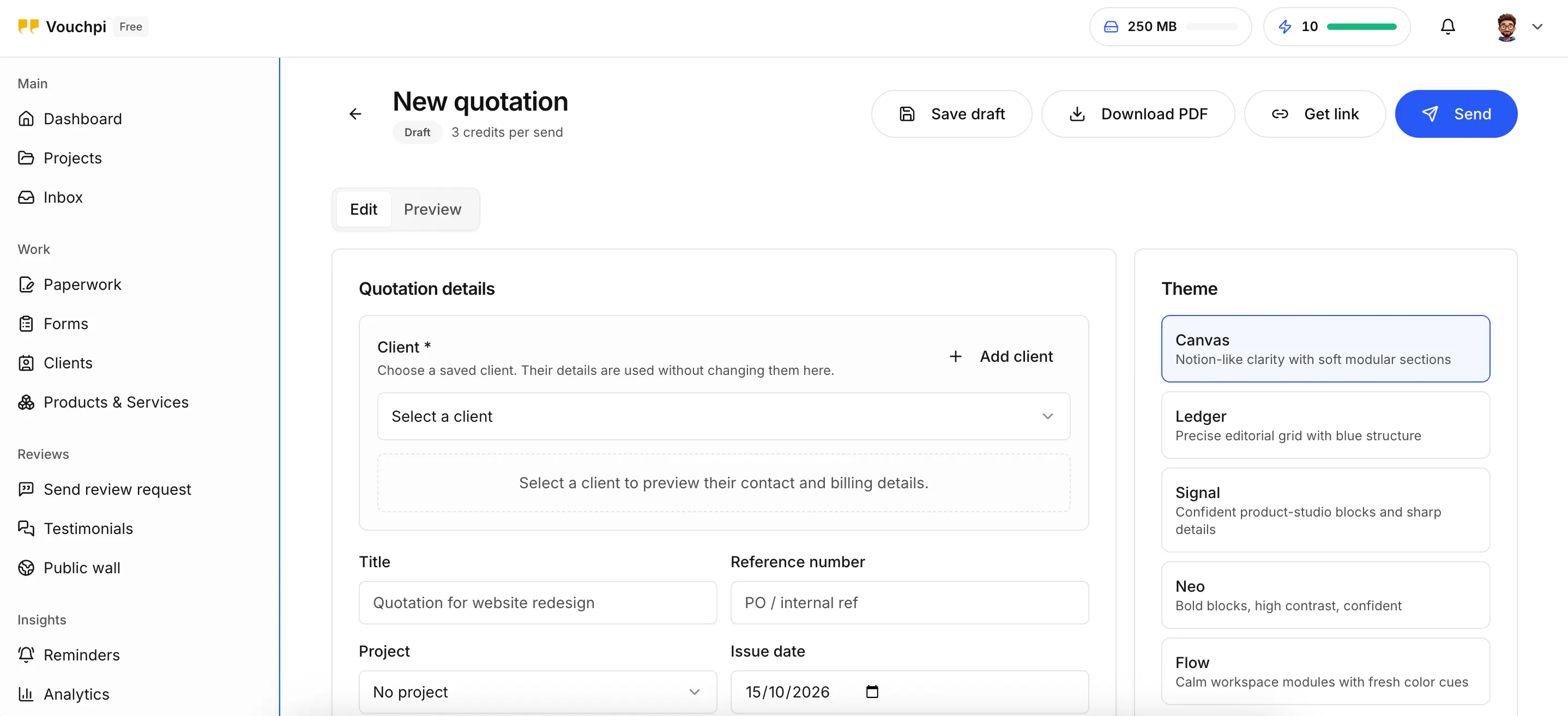The width and height of the screenshot is (1568, 716).
Task: Select the Neo theme option
Action: 1325,595
